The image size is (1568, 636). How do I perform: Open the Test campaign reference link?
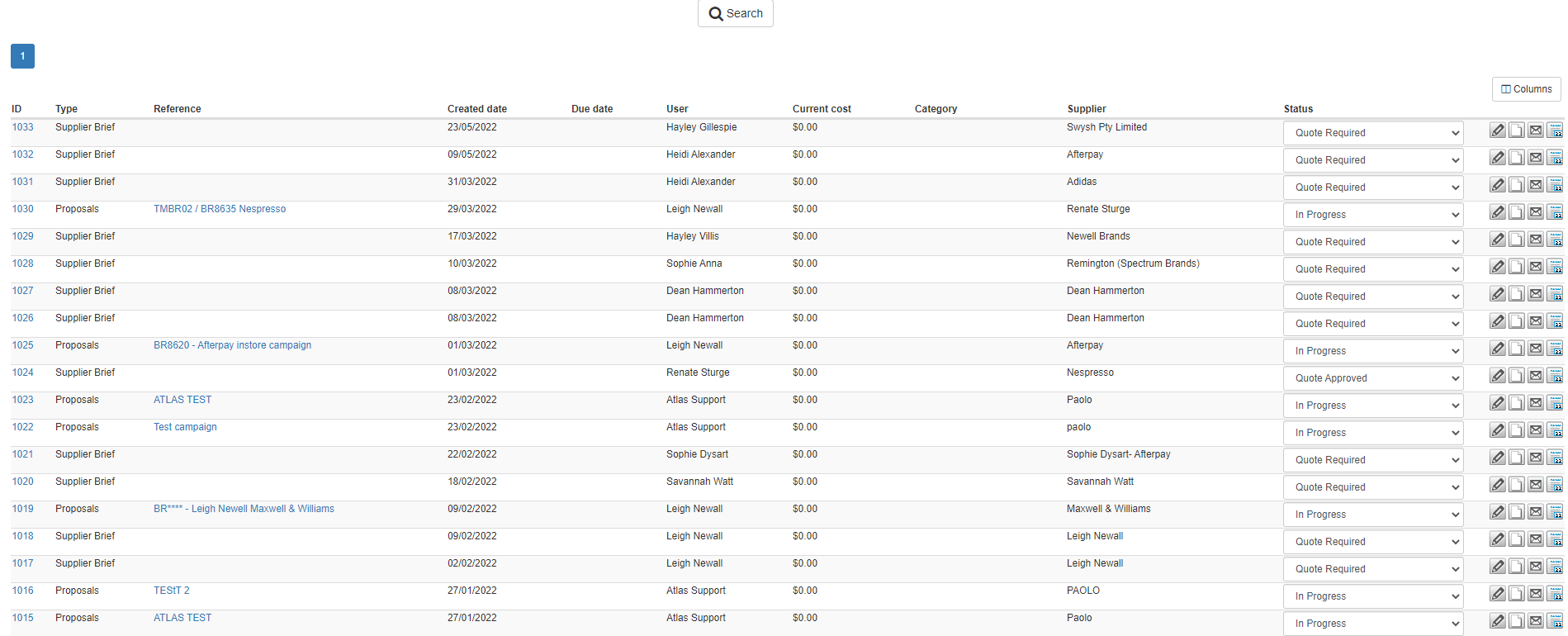point(185,427)
